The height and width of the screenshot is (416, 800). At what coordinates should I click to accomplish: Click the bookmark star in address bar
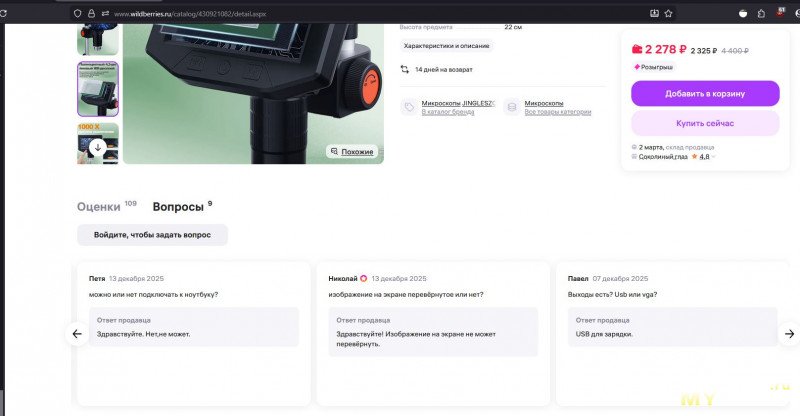[669, 14]
